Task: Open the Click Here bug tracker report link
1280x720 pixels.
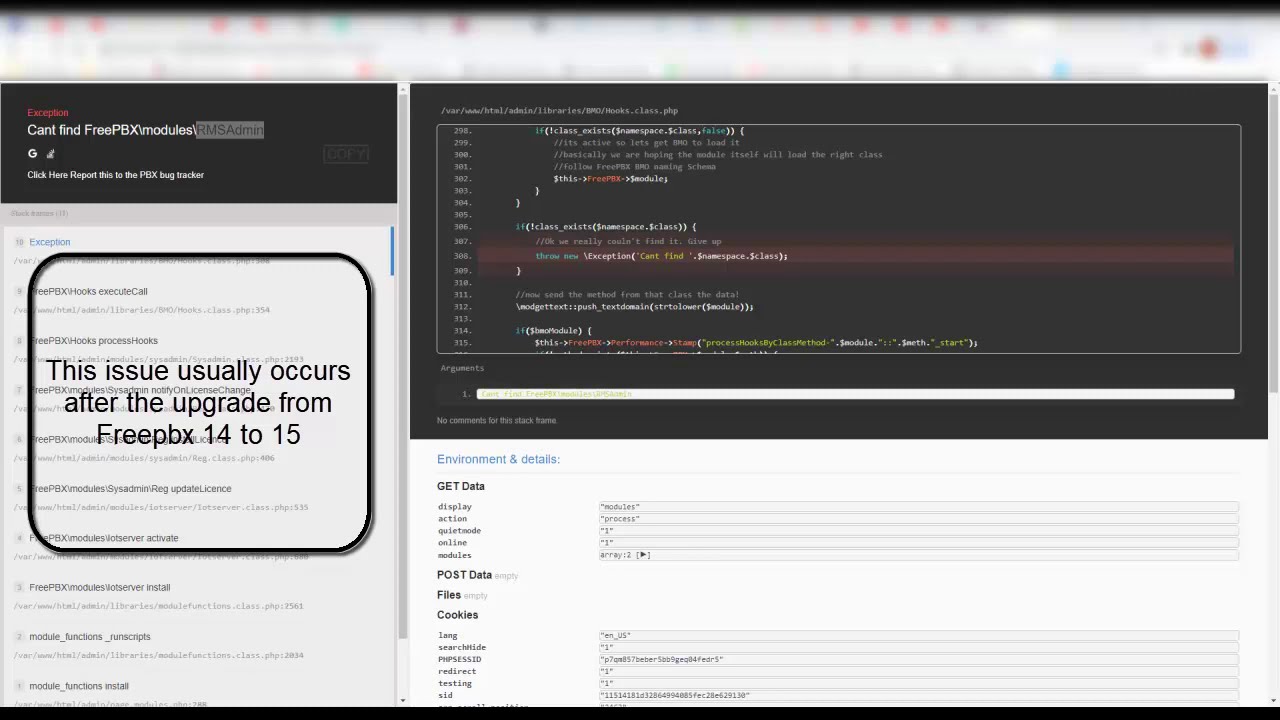Action: [115, 175]
